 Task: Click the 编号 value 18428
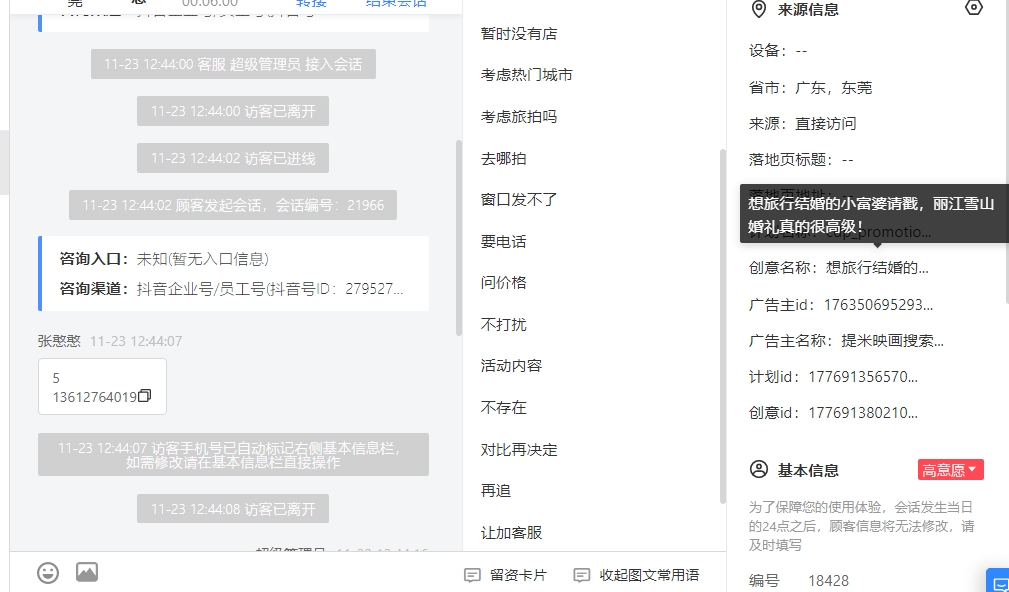tap(828, 581)
